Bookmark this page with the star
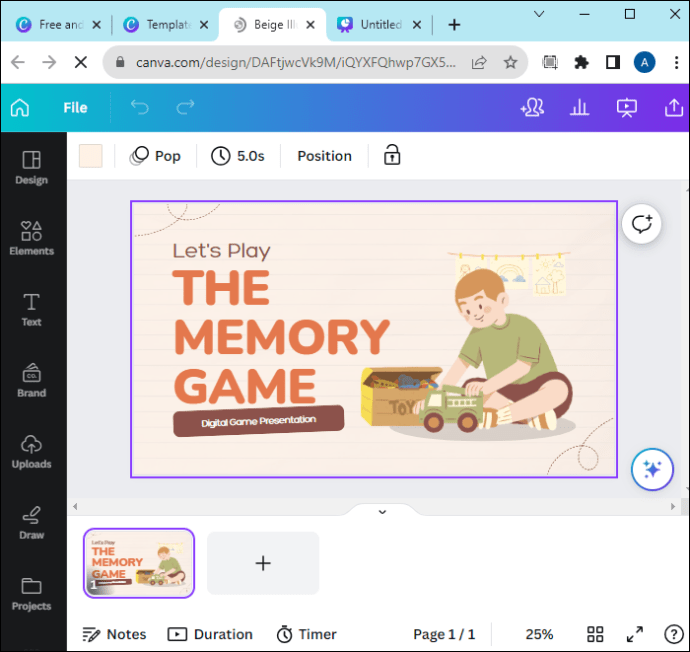Screen dimensions: 690x652 tap(510, 62)
